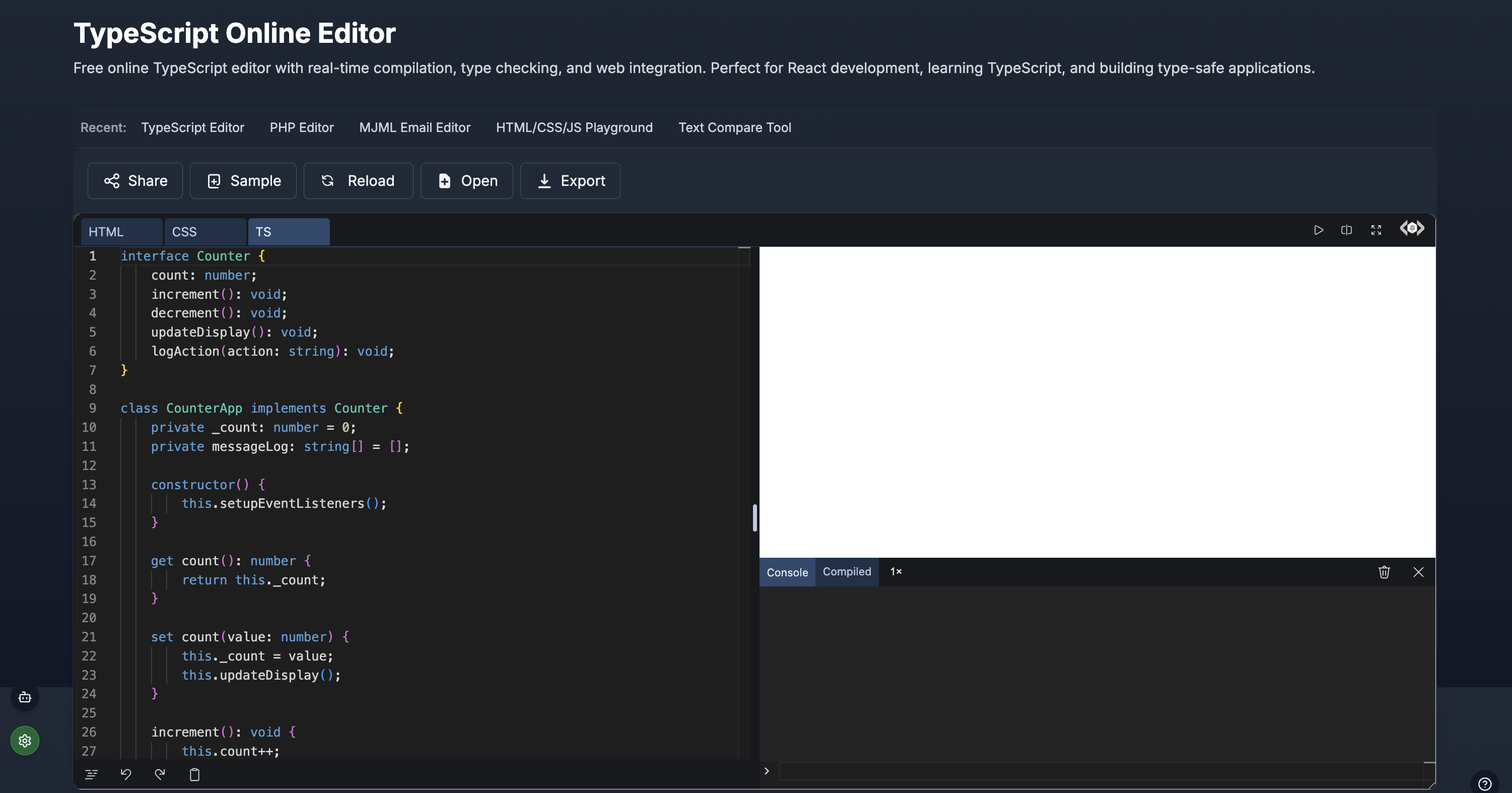Click the code logo icon at top right

(x=1412, y=228)
